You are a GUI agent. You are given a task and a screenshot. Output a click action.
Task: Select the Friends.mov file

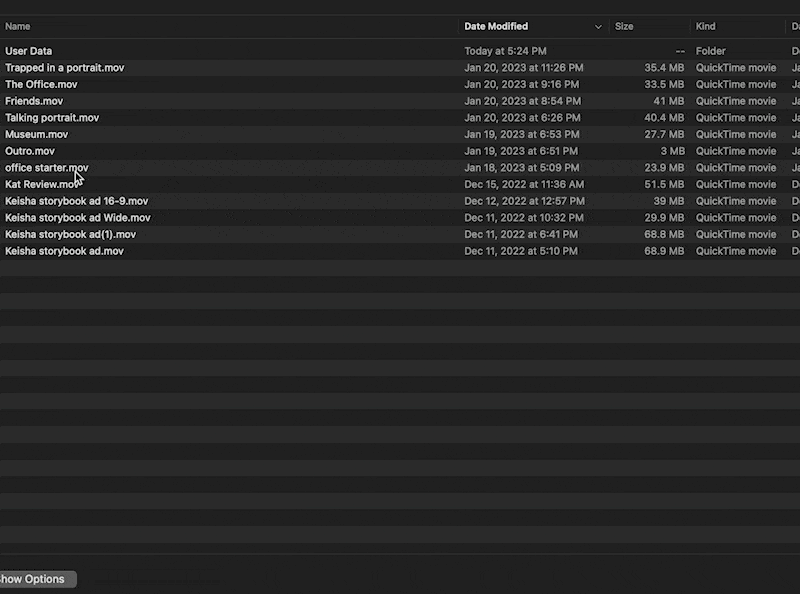(x=34, y=101)
